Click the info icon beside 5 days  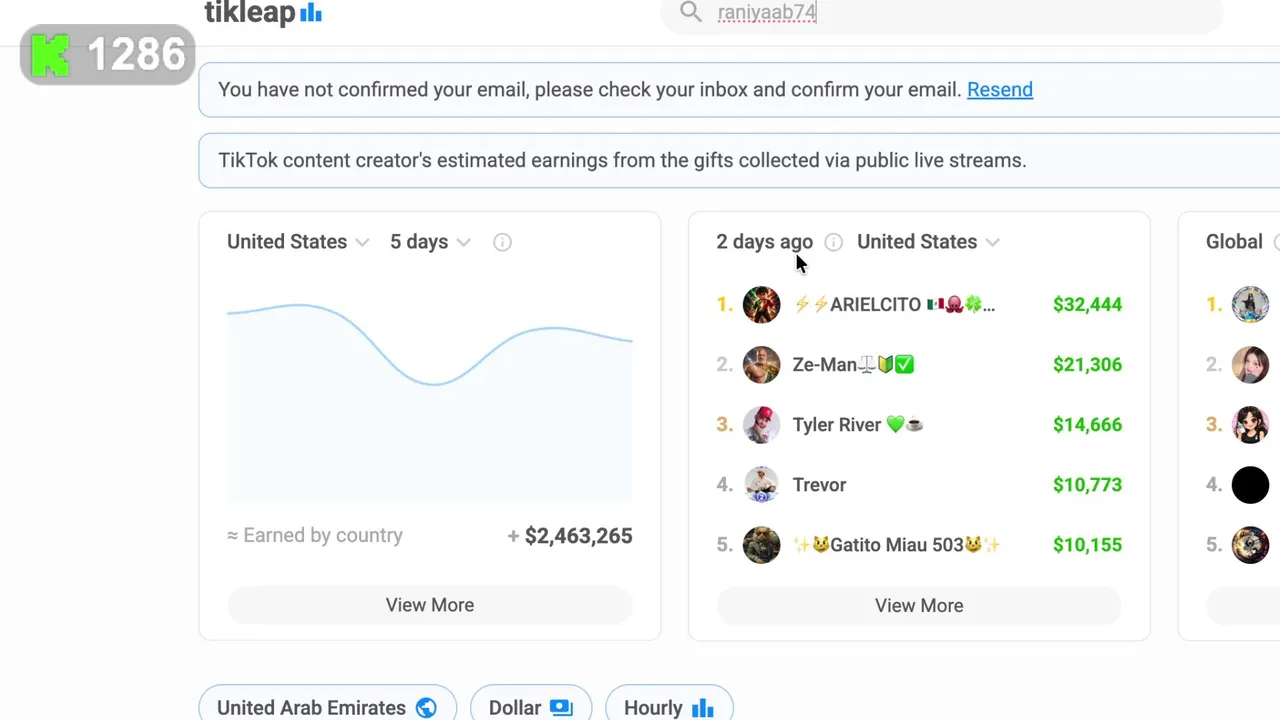point(502,242)
